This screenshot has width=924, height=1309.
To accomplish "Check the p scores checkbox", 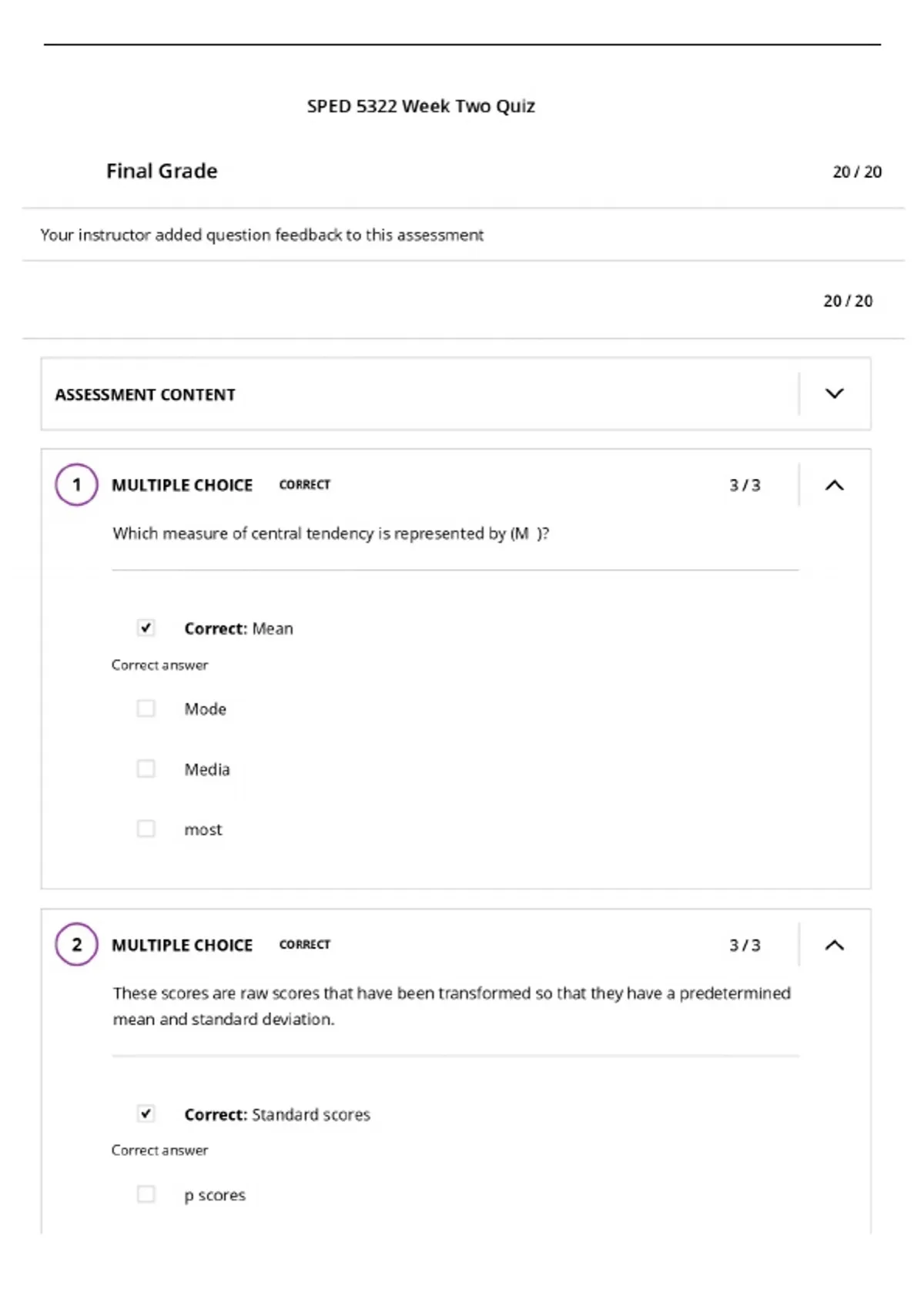I will (146, 1194).
